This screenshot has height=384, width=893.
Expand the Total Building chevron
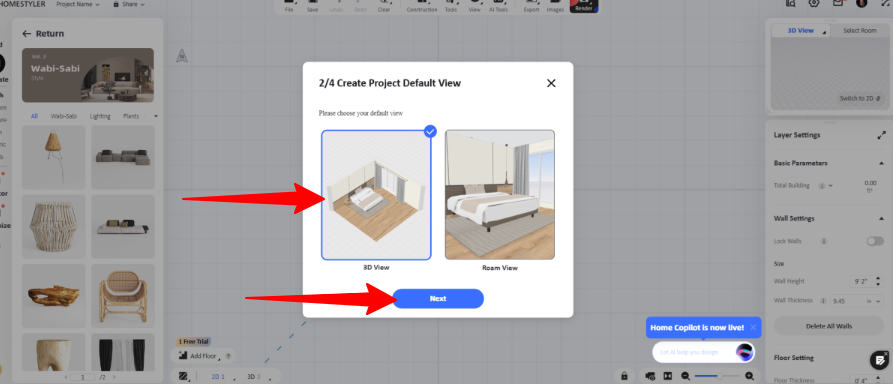click(x=830, y=186)
